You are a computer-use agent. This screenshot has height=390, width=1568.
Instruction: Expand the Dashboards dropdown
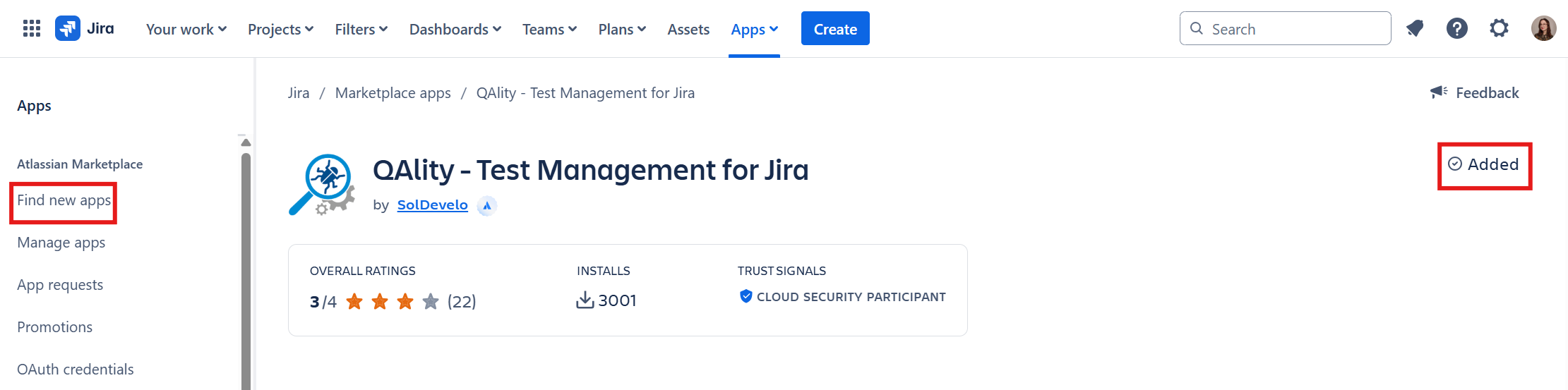(x=455, y=30)
